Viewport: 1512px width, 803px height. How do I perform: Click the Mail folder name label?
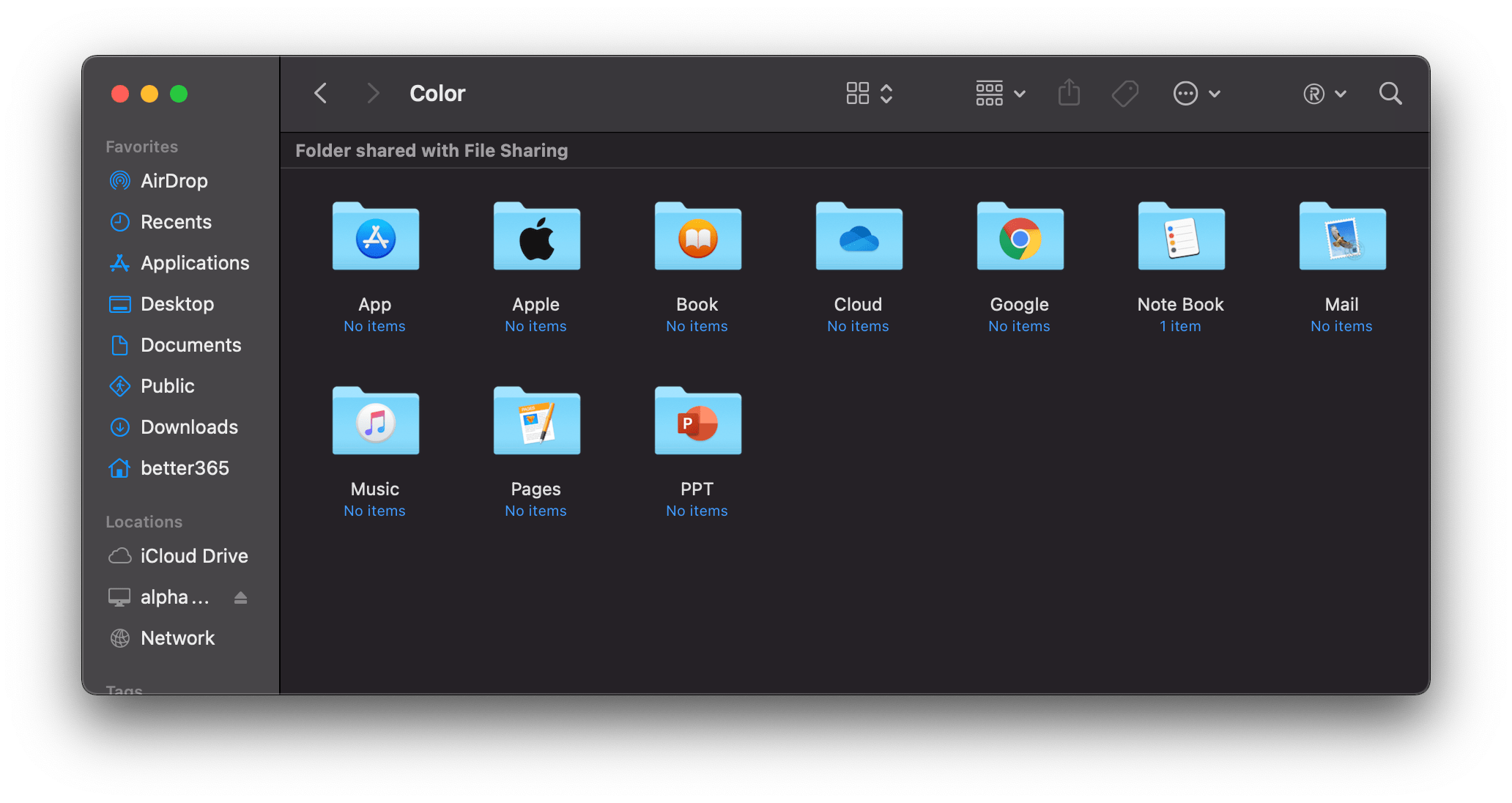(1342, 304)
